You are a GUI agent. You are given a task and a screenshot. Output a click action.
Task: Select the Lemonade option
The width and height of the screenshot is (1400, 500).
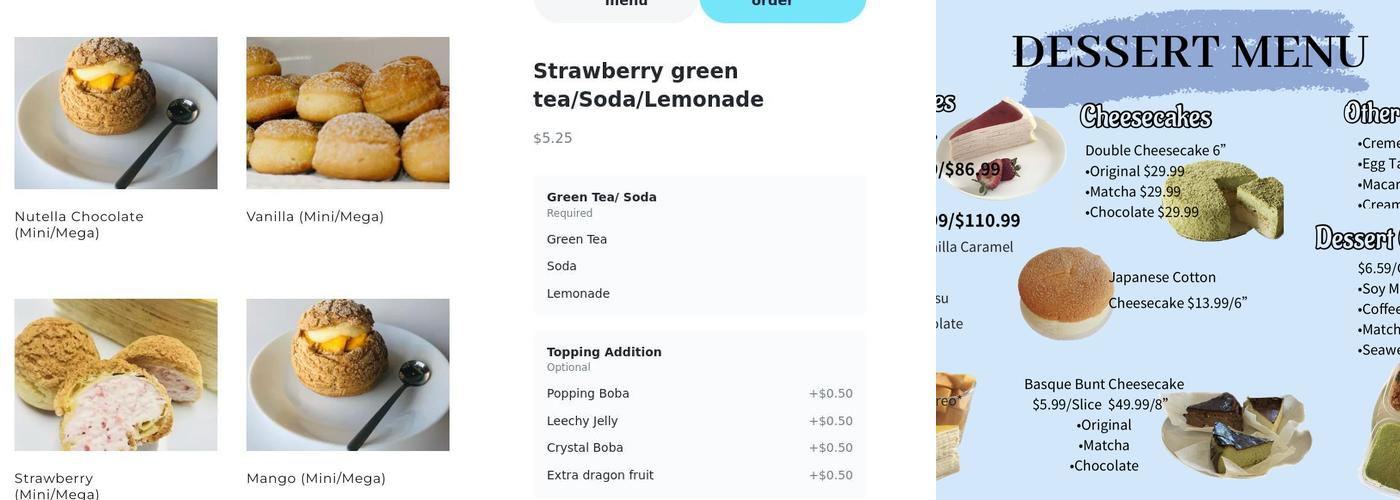(x=578, y=293)
